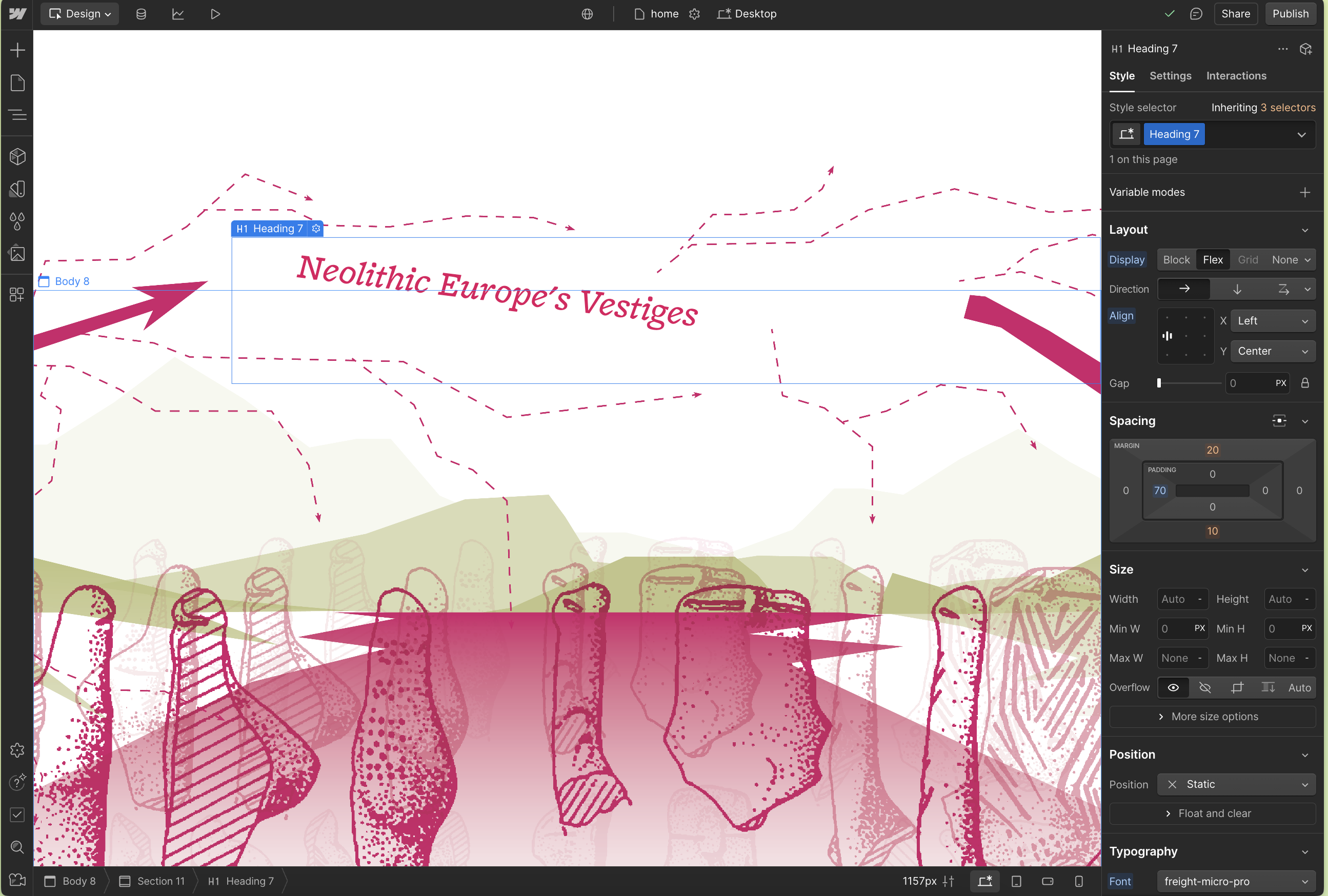
Task: Set flex direction to horizontal arrow
Action: [1184, 289]
